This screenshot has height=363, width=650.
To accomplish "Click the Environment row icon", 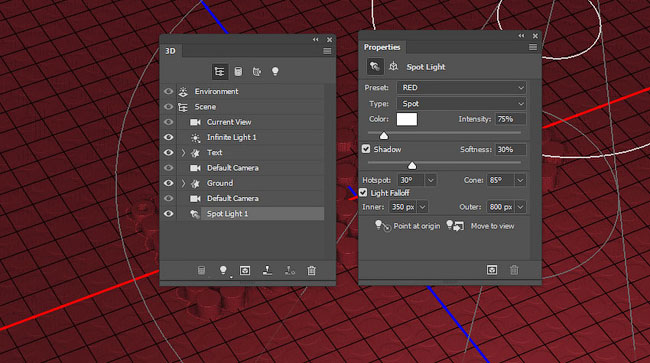I will [x=183, y=92].
